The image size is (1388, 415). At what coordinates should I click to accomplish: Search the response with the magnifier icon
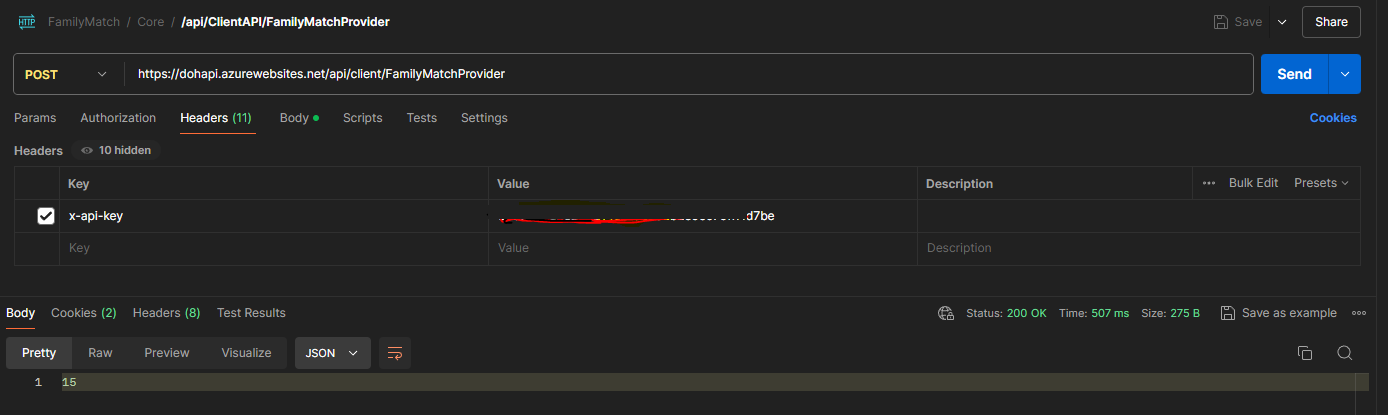pos(1345,353)
